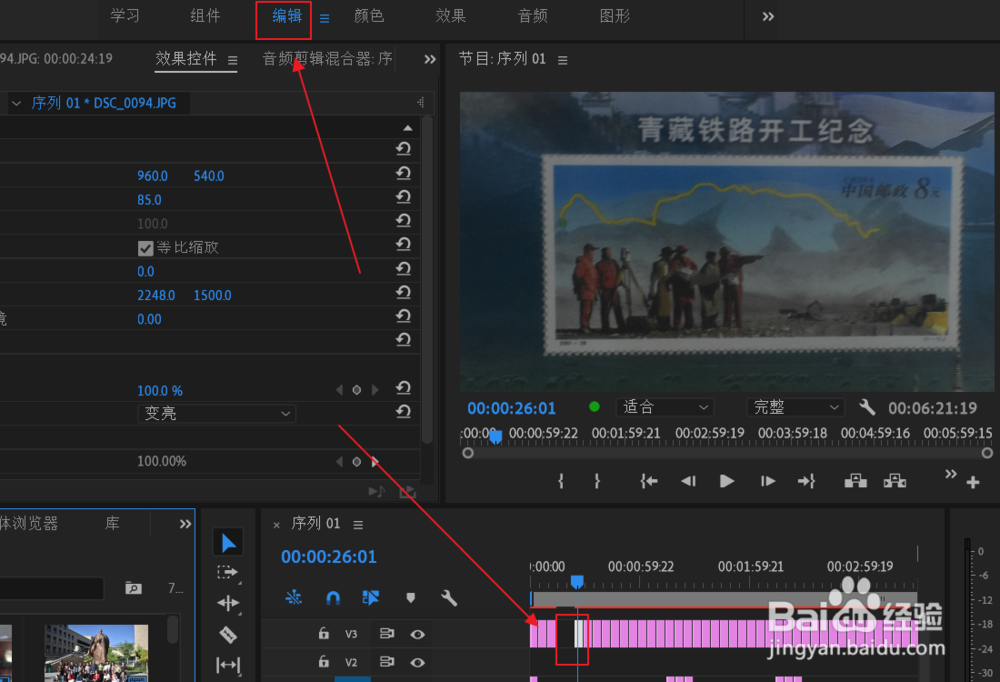Switch to 学习 workspace
Image resolution: width=1000 pixels, height=682 pixels.
coord(125,16)
